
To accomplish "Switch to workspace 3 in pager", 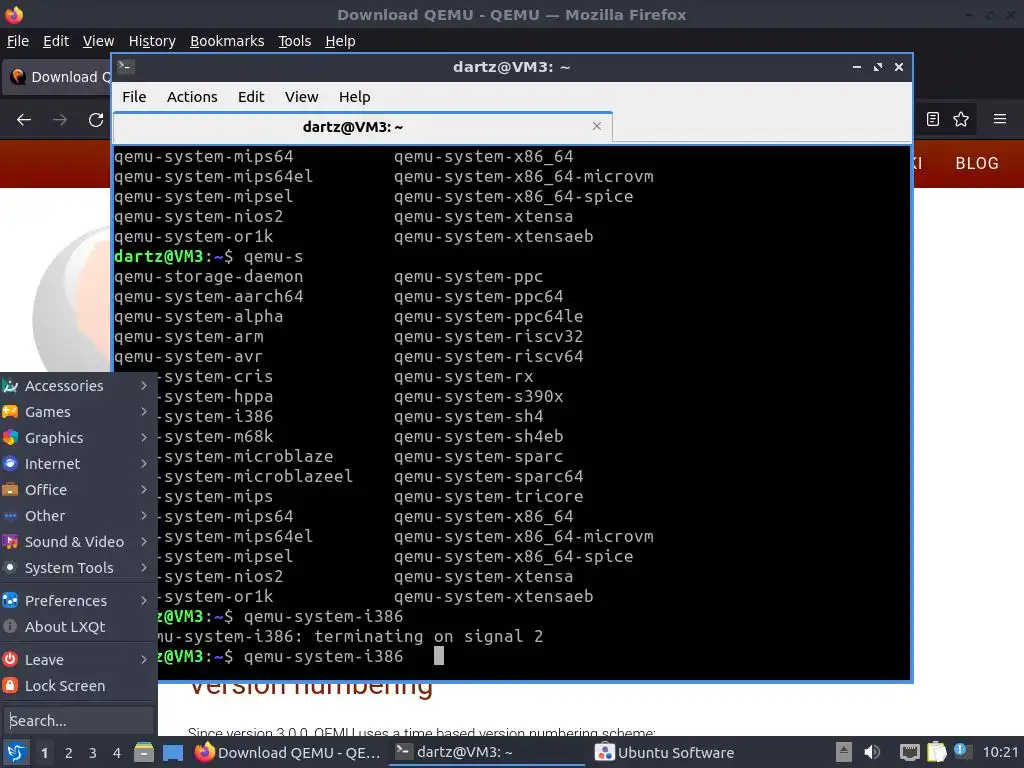I will [x=93, y=753].
